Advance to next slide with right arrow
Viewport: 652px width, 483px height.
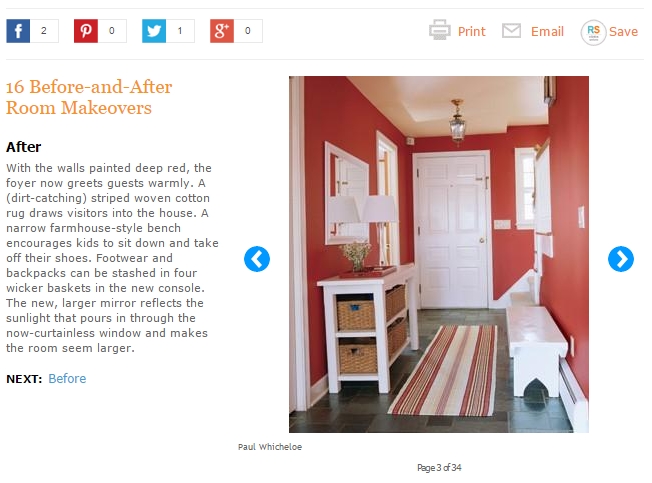621,259
